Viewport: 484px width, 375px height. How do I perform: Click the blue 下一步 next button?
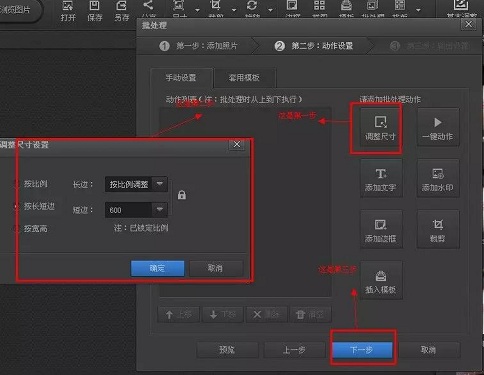click(362, 350)
